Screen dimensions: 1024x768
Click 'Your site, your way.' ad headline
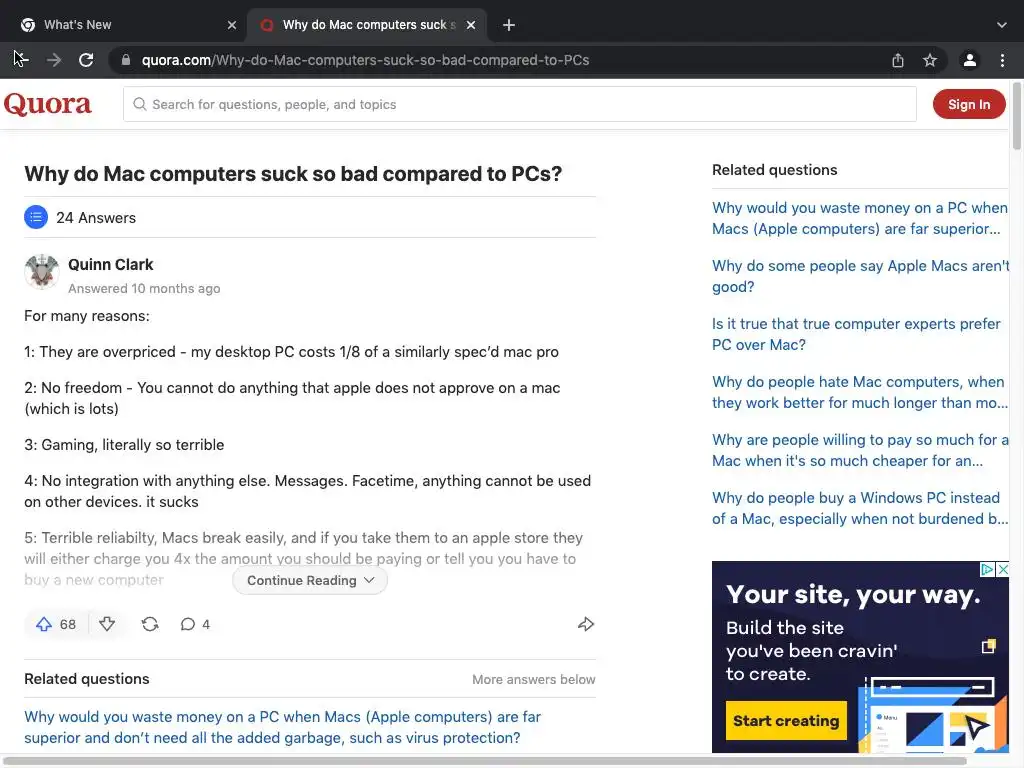coord(853,595)
